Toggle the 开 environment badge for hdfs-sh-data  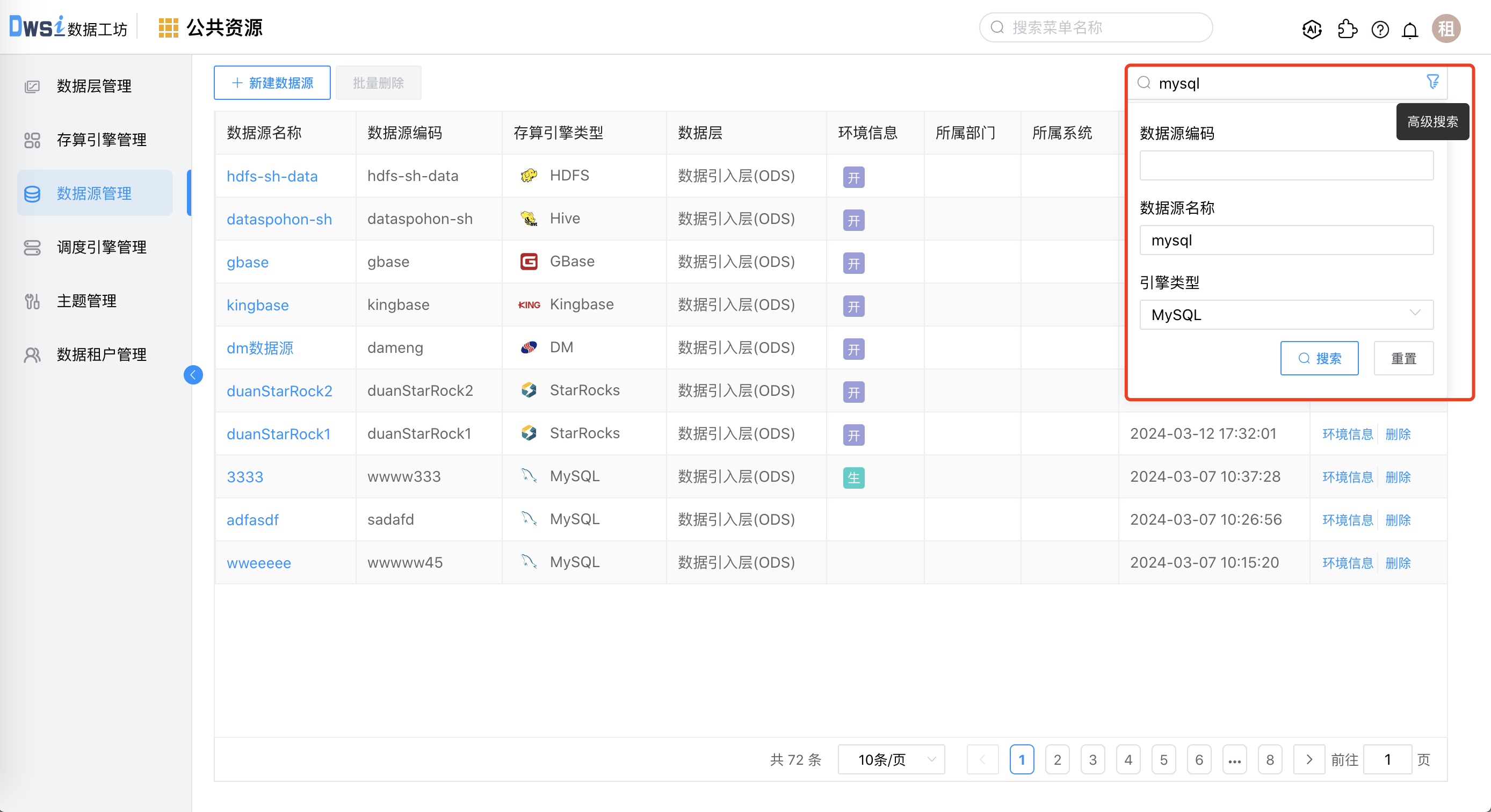(x=853, y=177)
